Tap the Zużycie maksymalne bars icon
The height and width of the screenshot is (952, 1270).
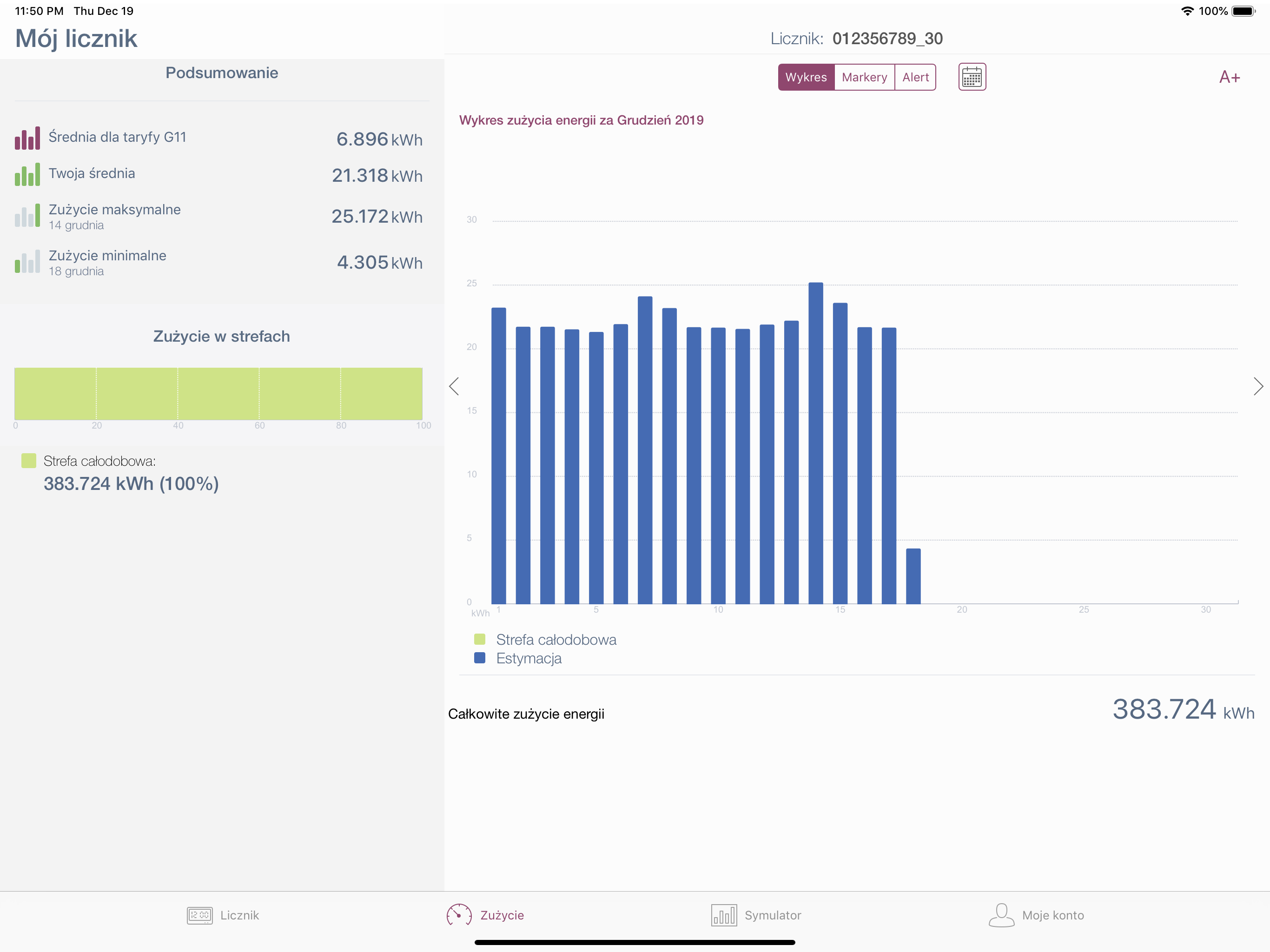coord(27,216)
